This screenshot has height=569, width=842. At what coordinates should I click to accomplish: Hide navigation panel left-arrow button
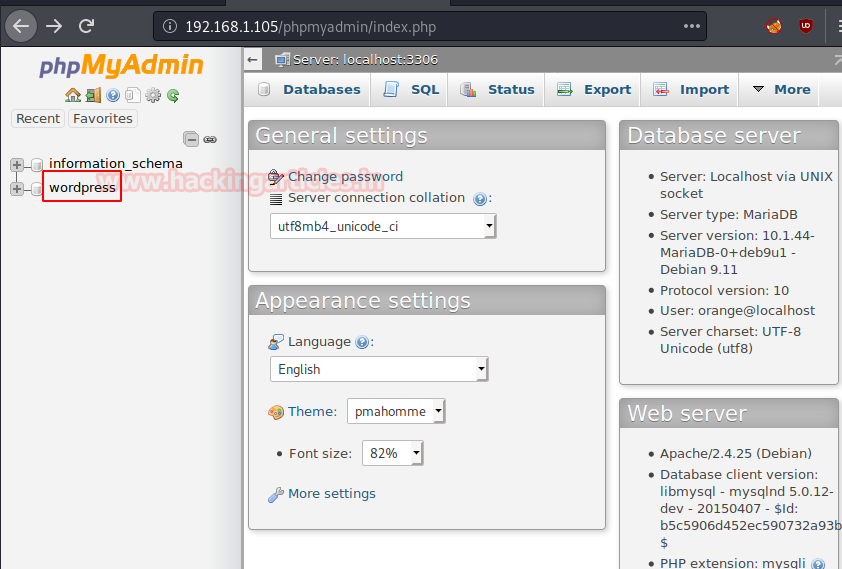point(252,60)
